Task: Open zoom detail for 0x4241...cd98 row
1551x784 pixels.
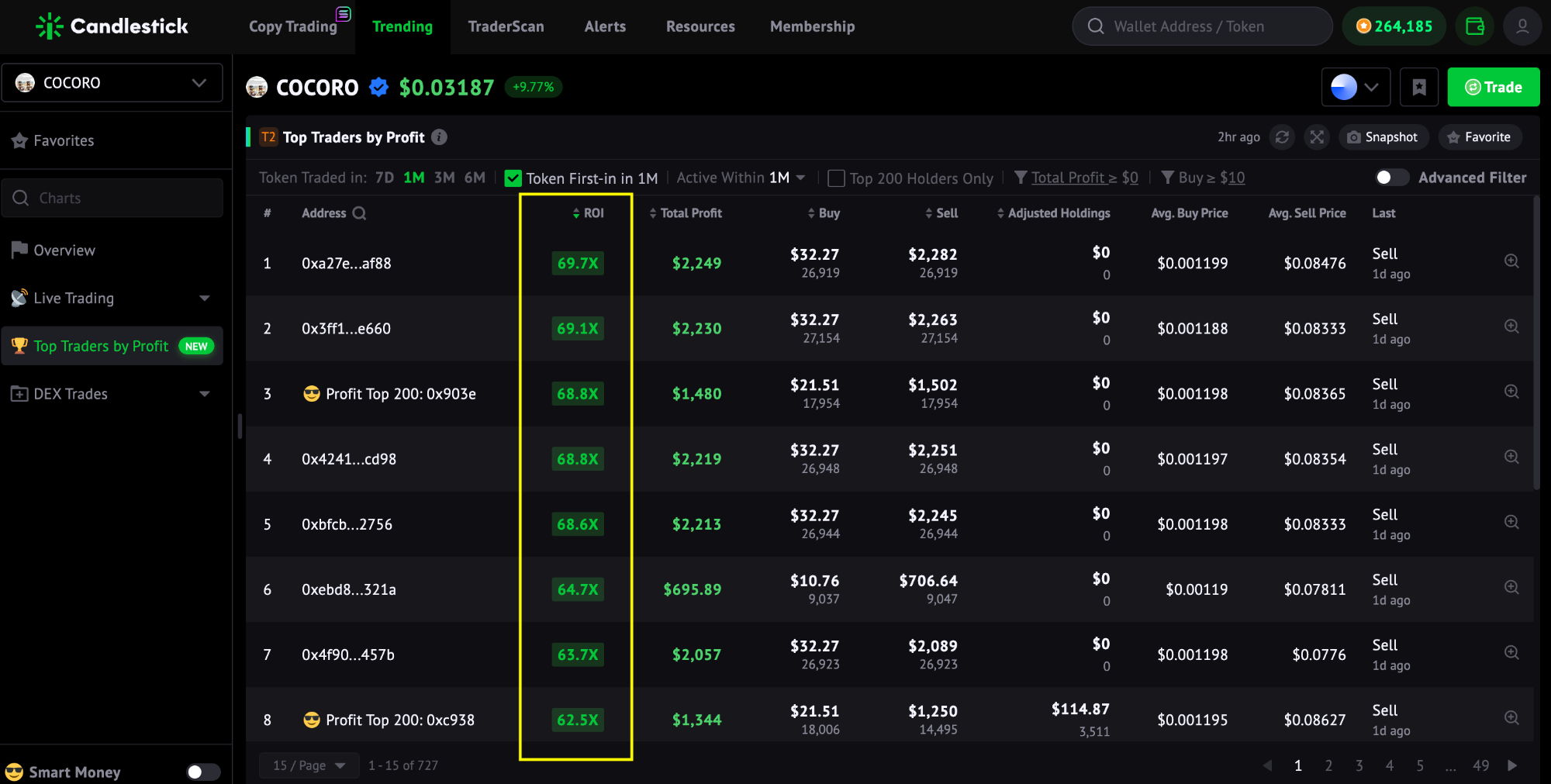Action: pos(1511,457)
